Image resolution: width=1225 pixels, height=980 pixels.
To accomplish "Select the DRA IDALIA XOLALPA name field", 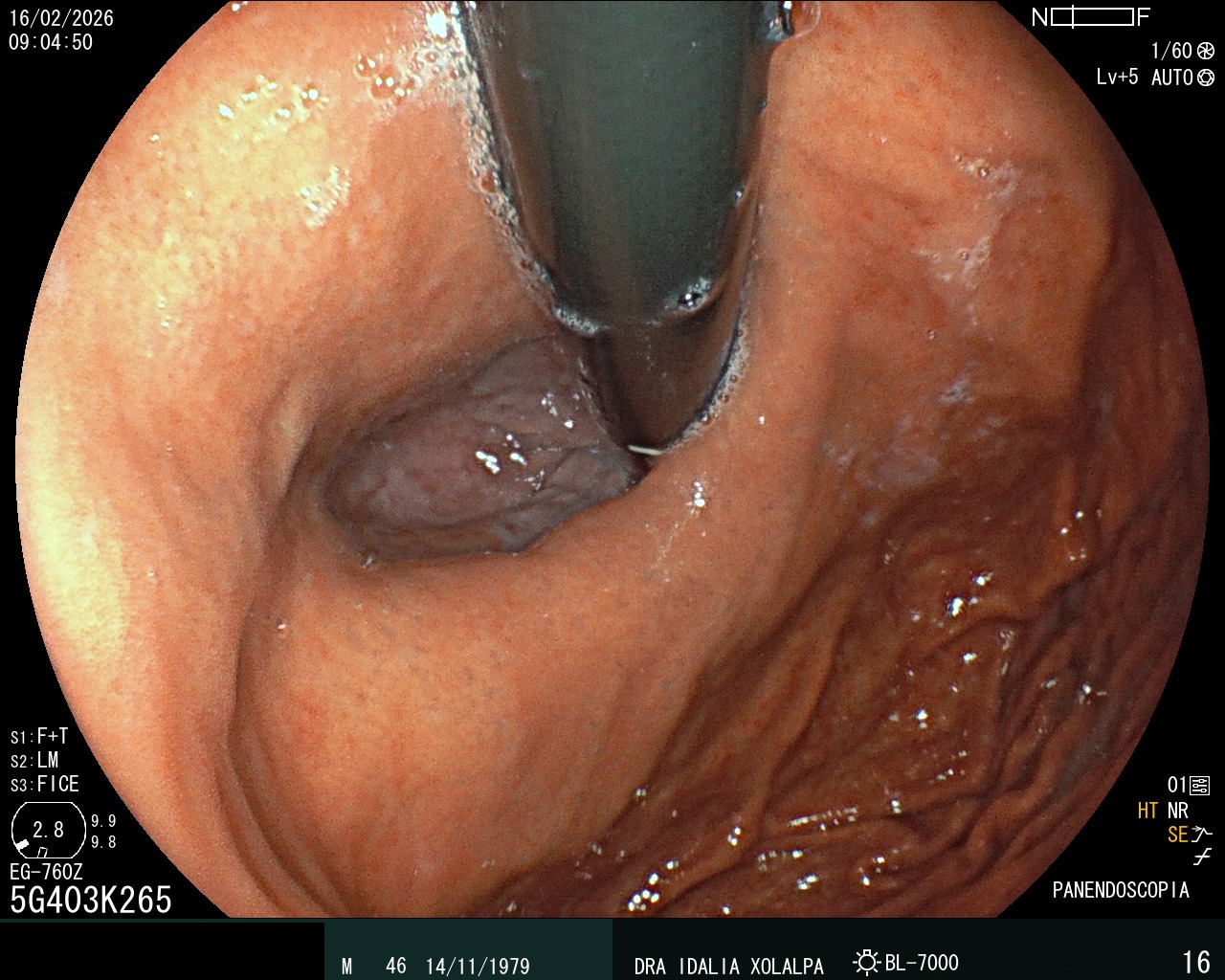I will pos(729,967).
